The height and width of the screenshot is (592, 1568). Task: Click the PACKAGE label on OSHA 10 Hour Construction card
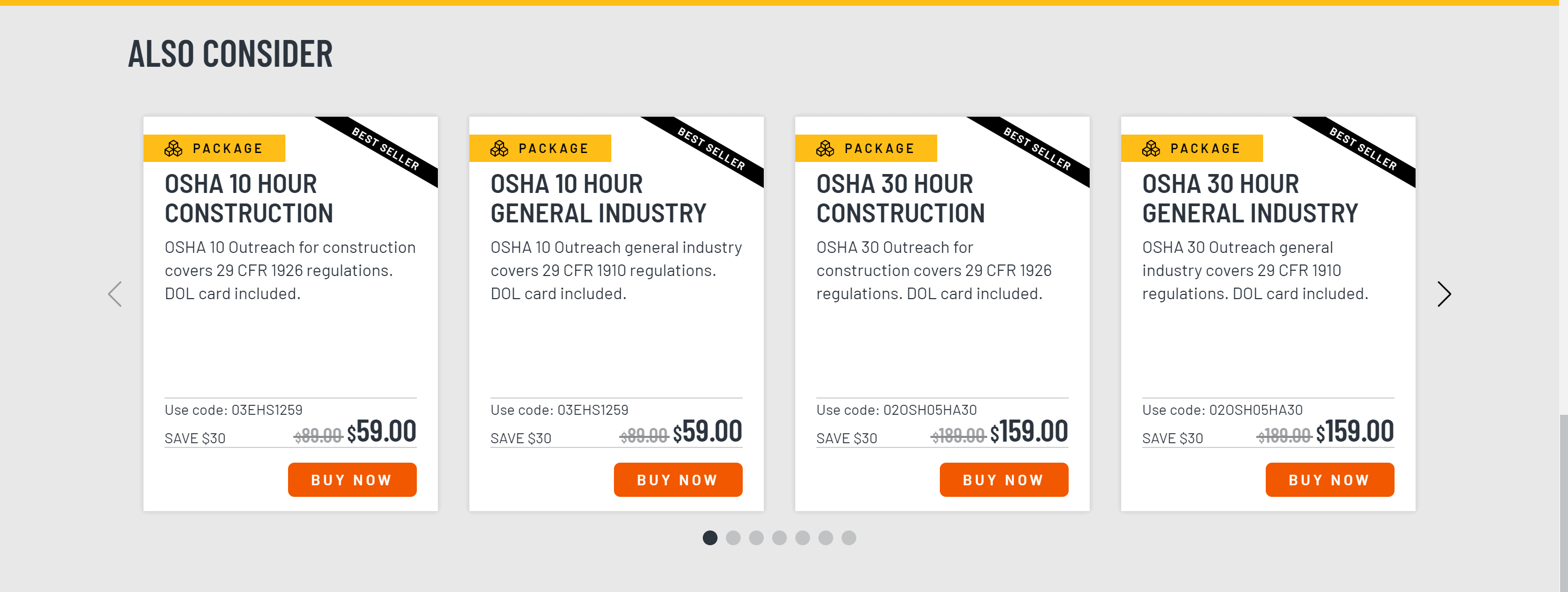(x=227, y=149)
